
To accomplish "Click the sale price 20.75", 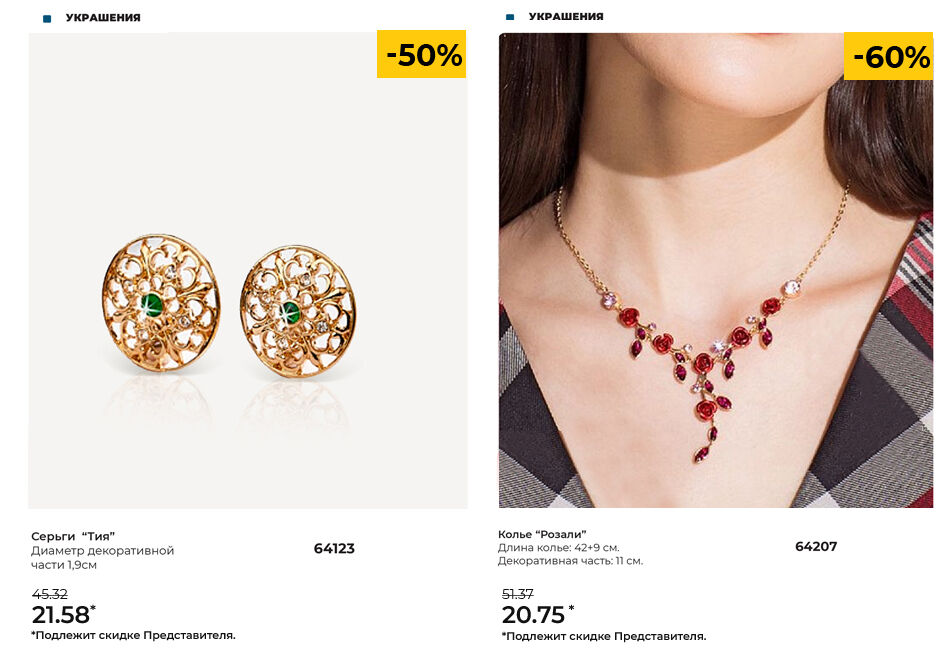I will pyautogui.click(x=535, y=614).
